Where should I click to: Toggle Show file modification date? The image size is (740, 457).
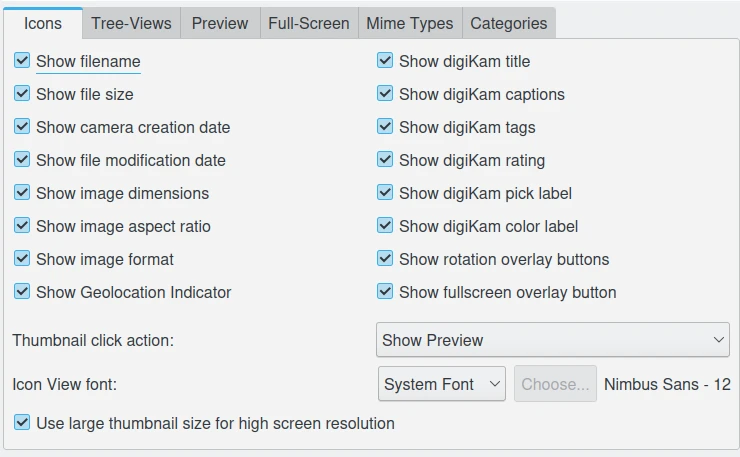[22, 161]
